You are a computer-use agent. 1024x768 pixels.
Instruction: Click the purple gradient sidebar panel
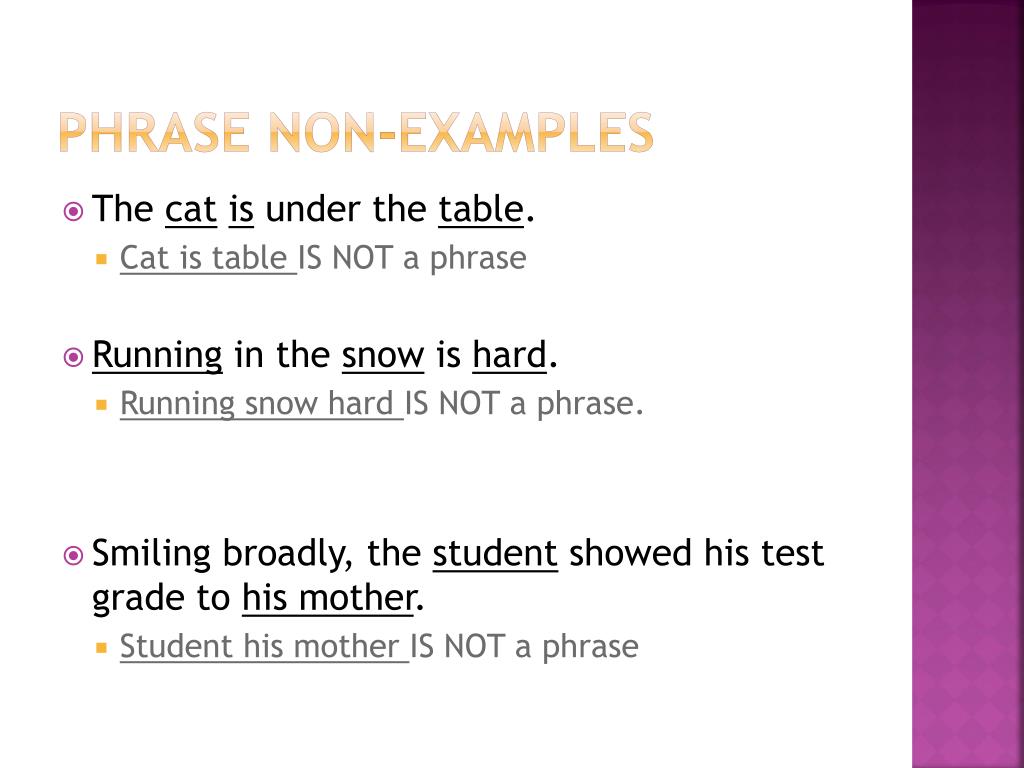click(968, 384)
